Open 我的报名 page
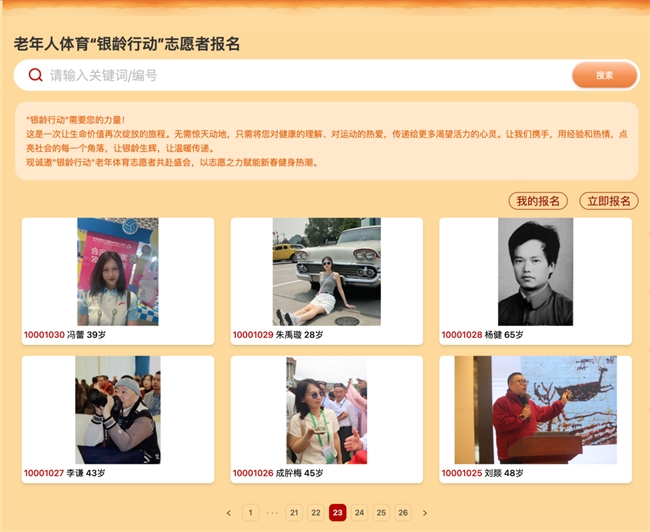This screenshot has width=650, height=532. pyautogui.click(x=537, y=201)
